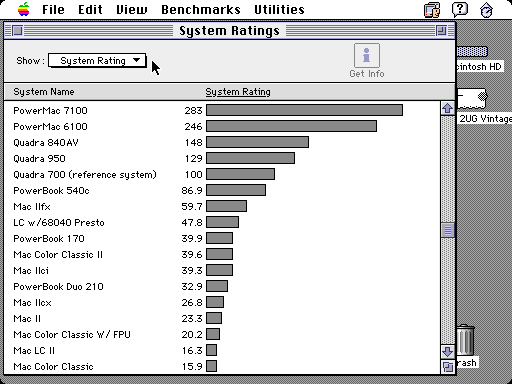Click the scroll up arrow
The height and width of the screenshot is (384, 512).
[x=447, y=108]
